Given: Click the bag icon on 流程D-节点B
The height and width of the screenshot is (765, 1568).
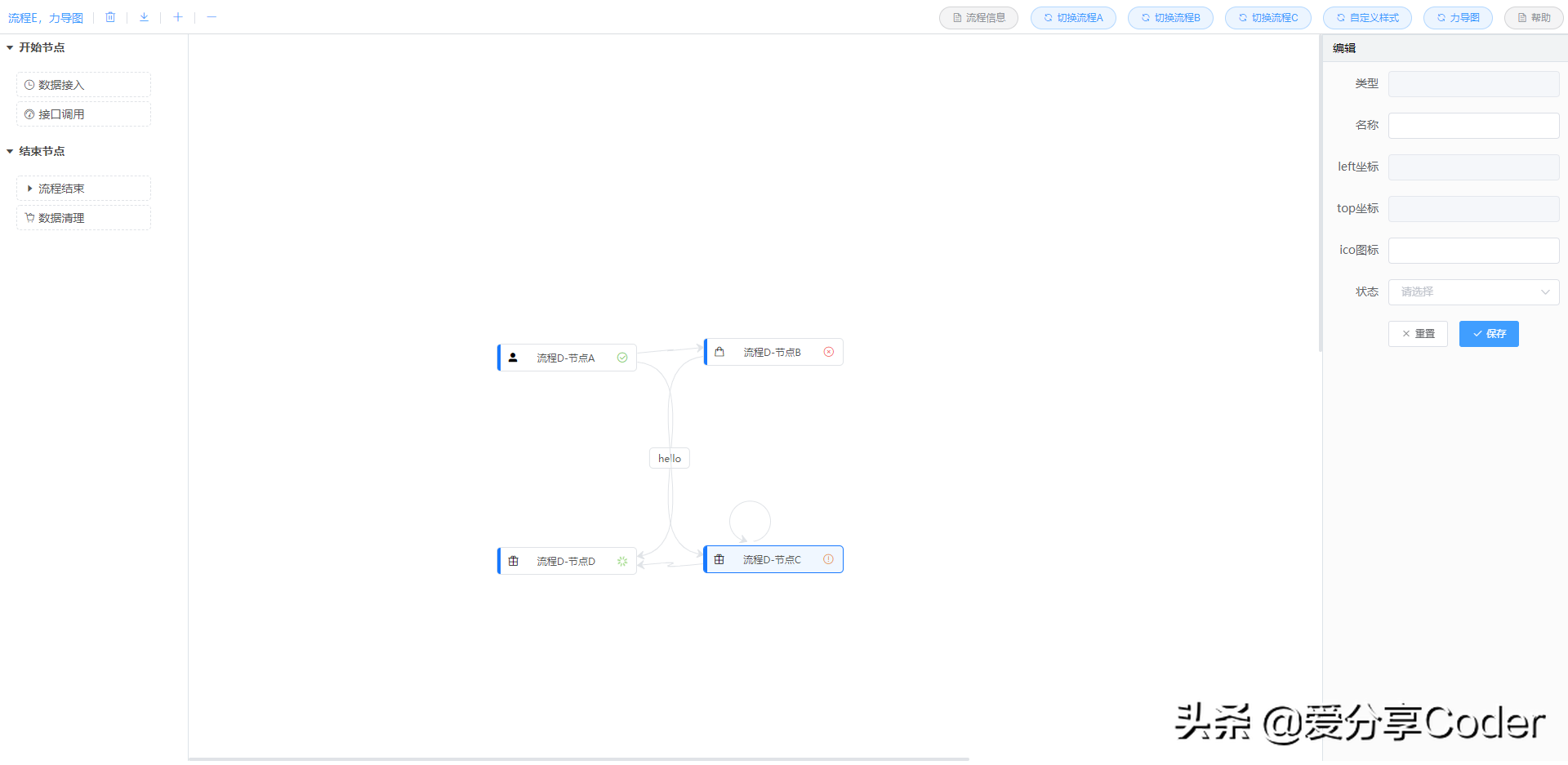Looking at the screenshot, I should pyautogui.click(x=719, y=352).
